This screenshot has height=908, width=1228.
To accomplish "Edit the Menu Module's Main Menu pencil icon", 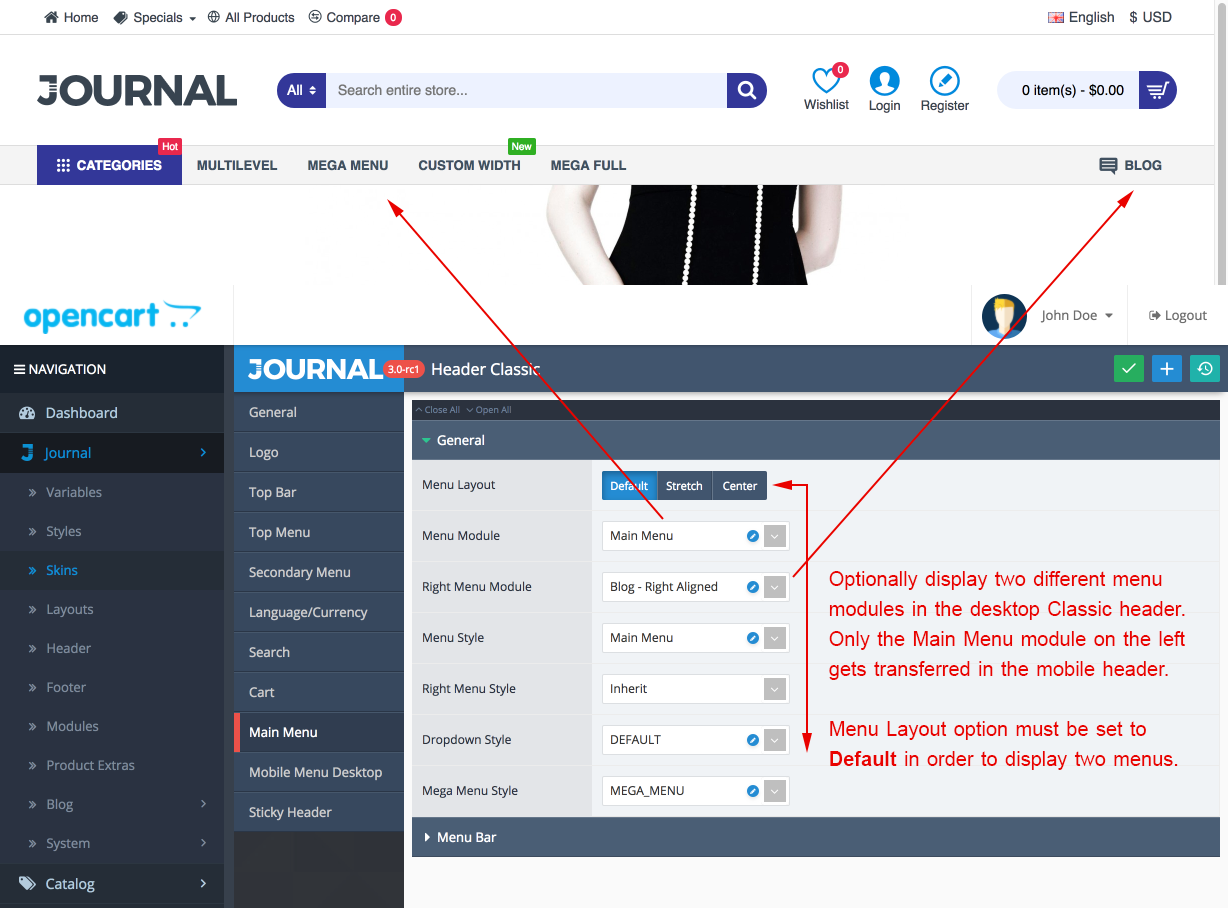I will coord(753,536).
